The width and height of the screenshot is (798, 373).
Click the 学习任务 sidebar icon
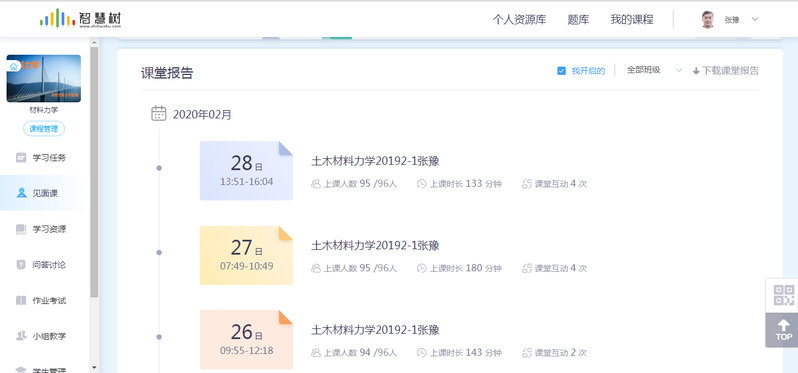pyautogui.click(x=21, y=158)
